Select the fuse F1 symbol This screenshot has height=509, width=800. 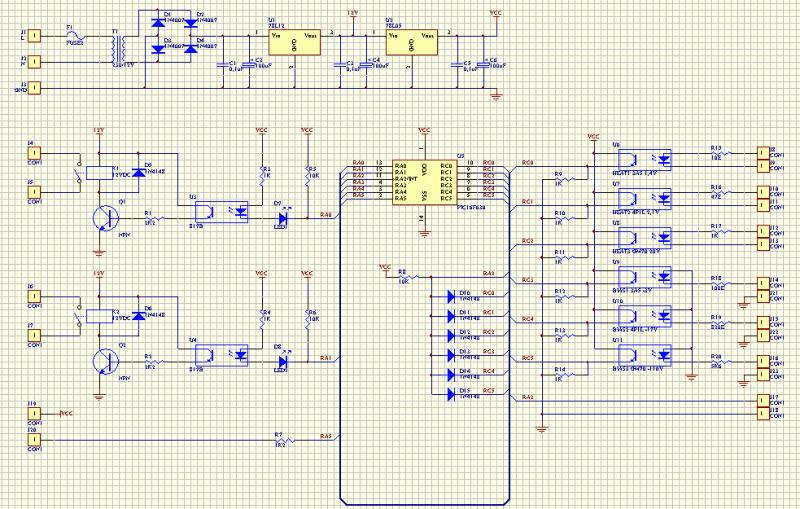(x=75, y=36)
